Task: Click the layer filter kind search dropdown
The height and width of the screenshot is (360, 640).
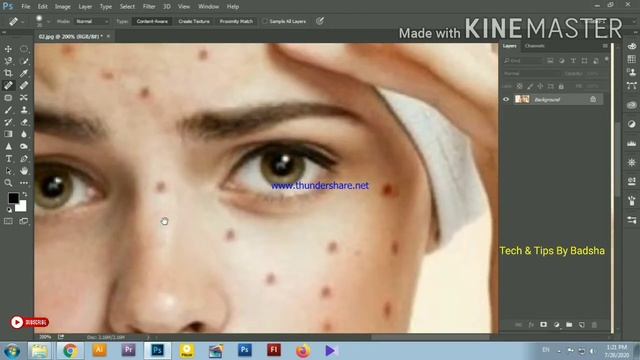Action: (523, 61)
